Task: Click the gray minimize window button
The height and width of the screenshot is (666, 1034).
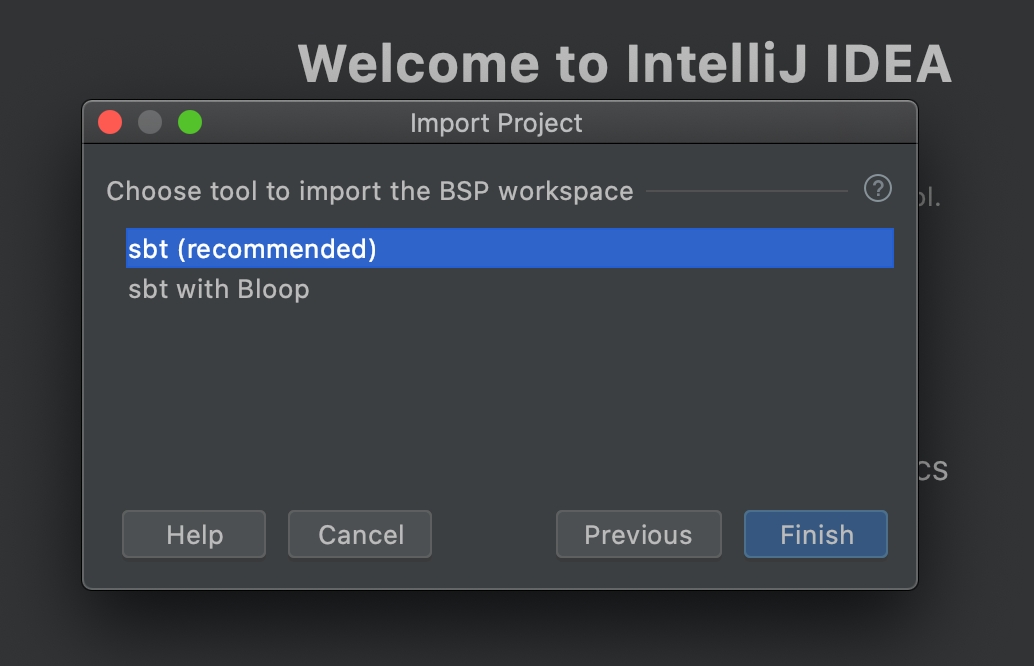Action: point(150,122)
